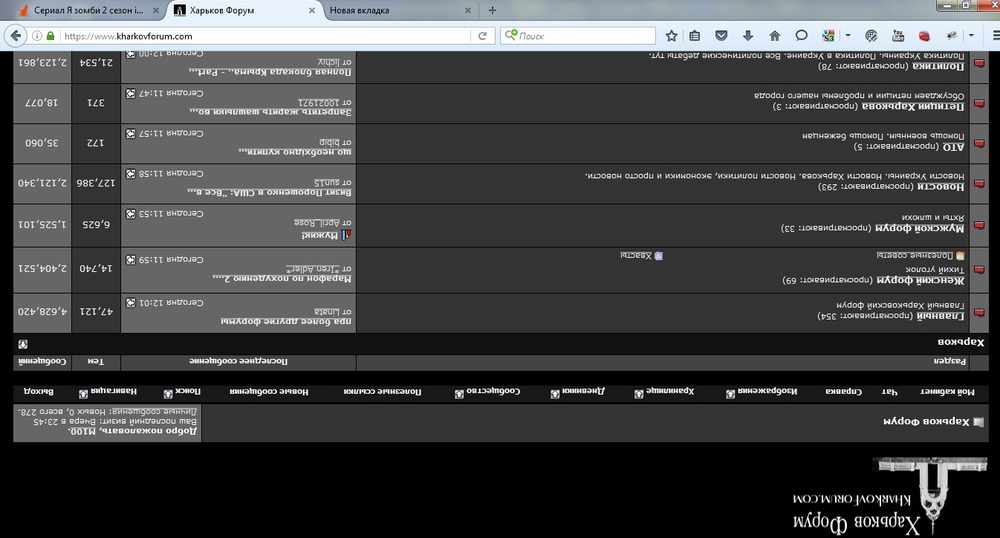Open the Петиции Харькова forum link
Viewport: 1000px width, 538px height.
[x=913, y=106]
